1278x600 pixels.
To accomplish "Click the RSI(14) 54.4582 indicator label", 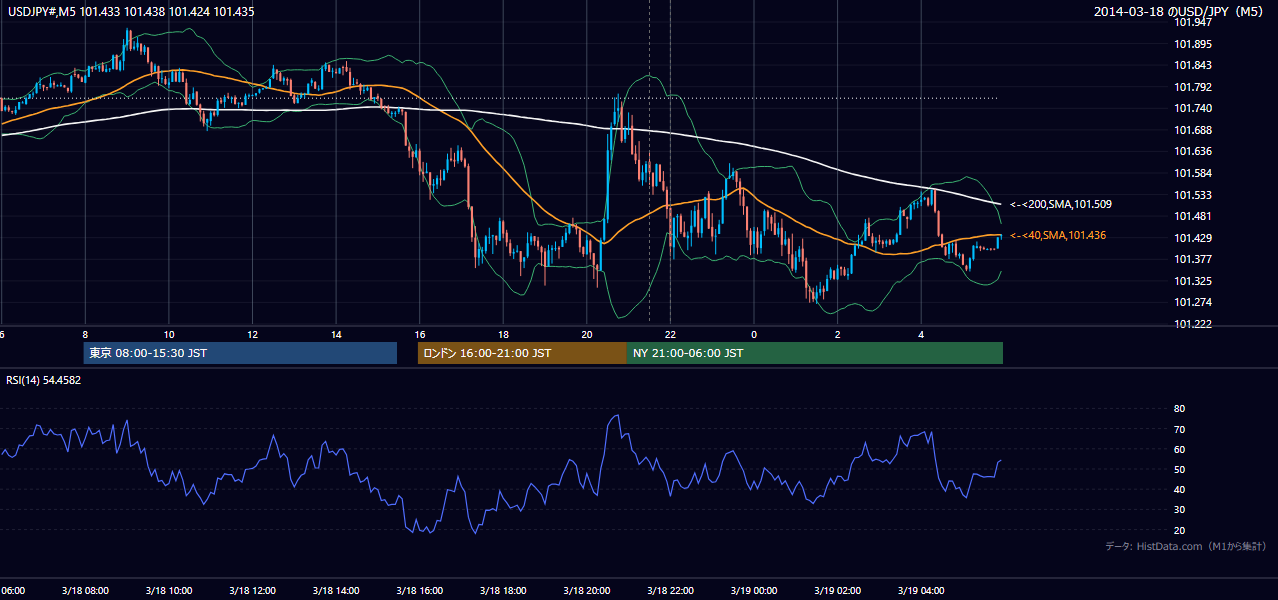I will [43, 380].
